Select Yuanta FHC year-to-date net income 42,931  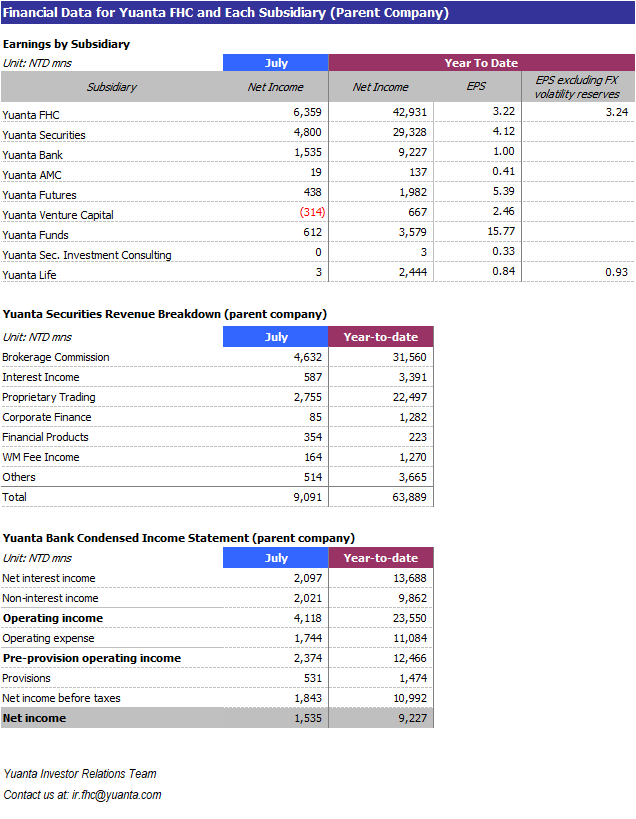[410, 112]
